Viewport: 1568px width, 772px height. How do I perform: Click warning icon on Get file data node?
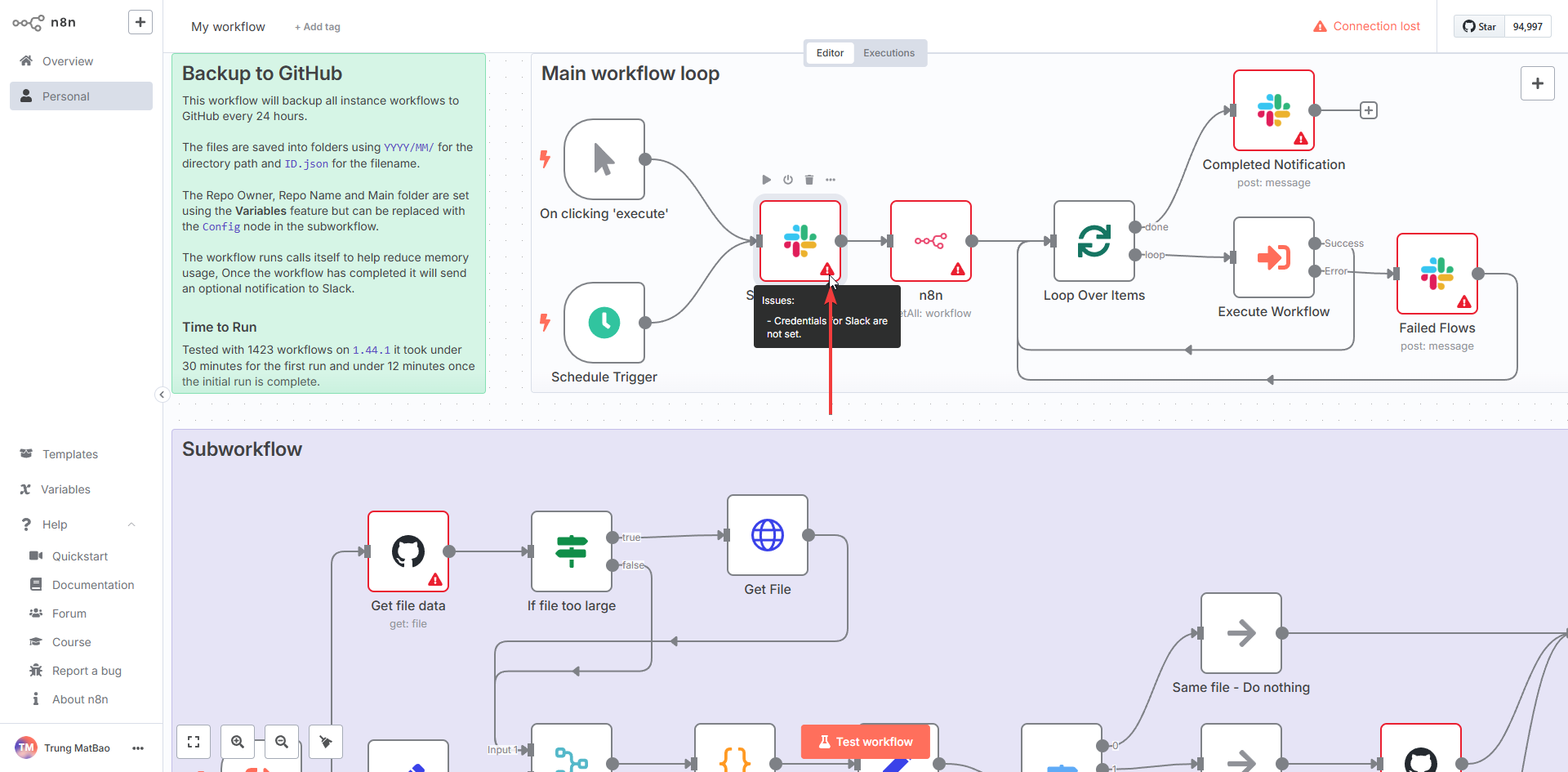point(435,579)
